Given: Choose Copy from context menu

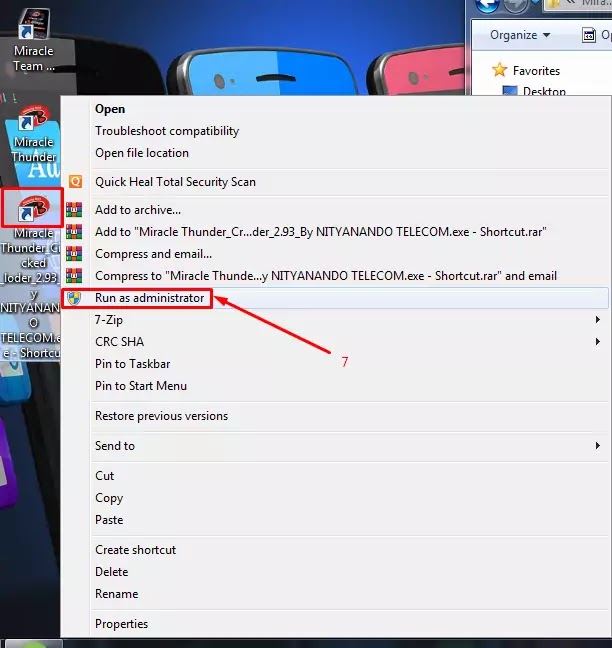Looking at the screenshot, I should (109, 498).
